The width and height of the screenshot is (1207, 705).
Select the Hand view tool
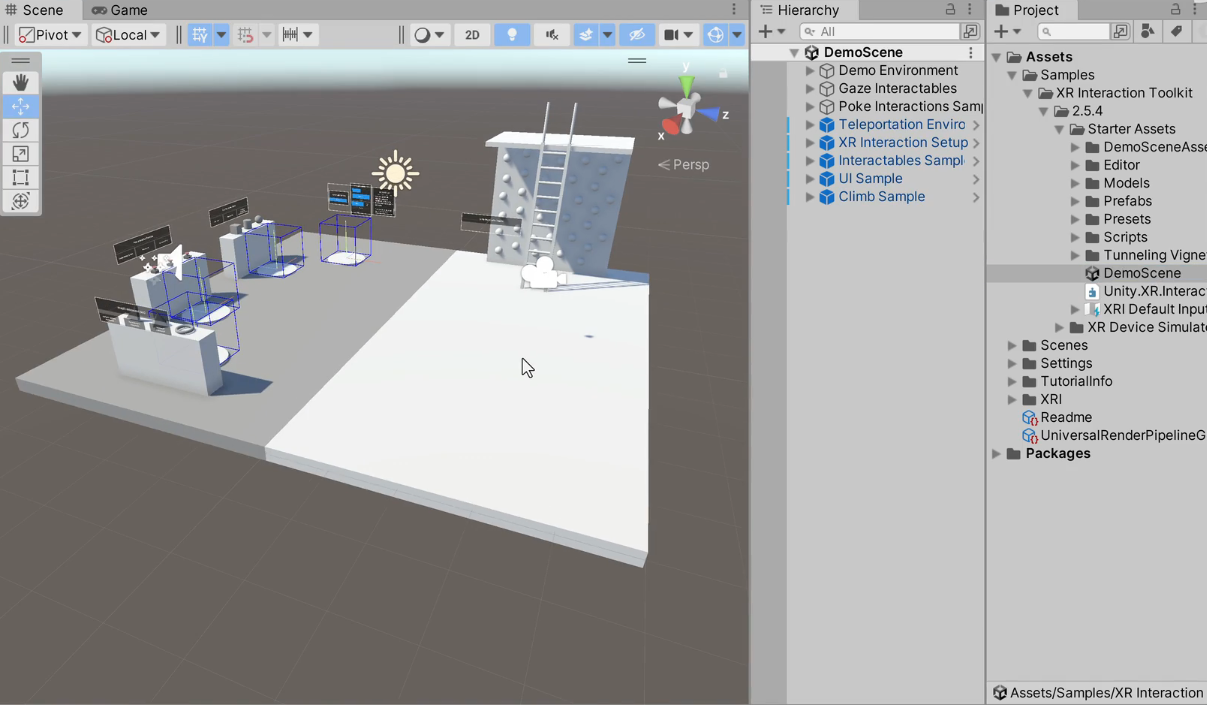click(21, 82)
